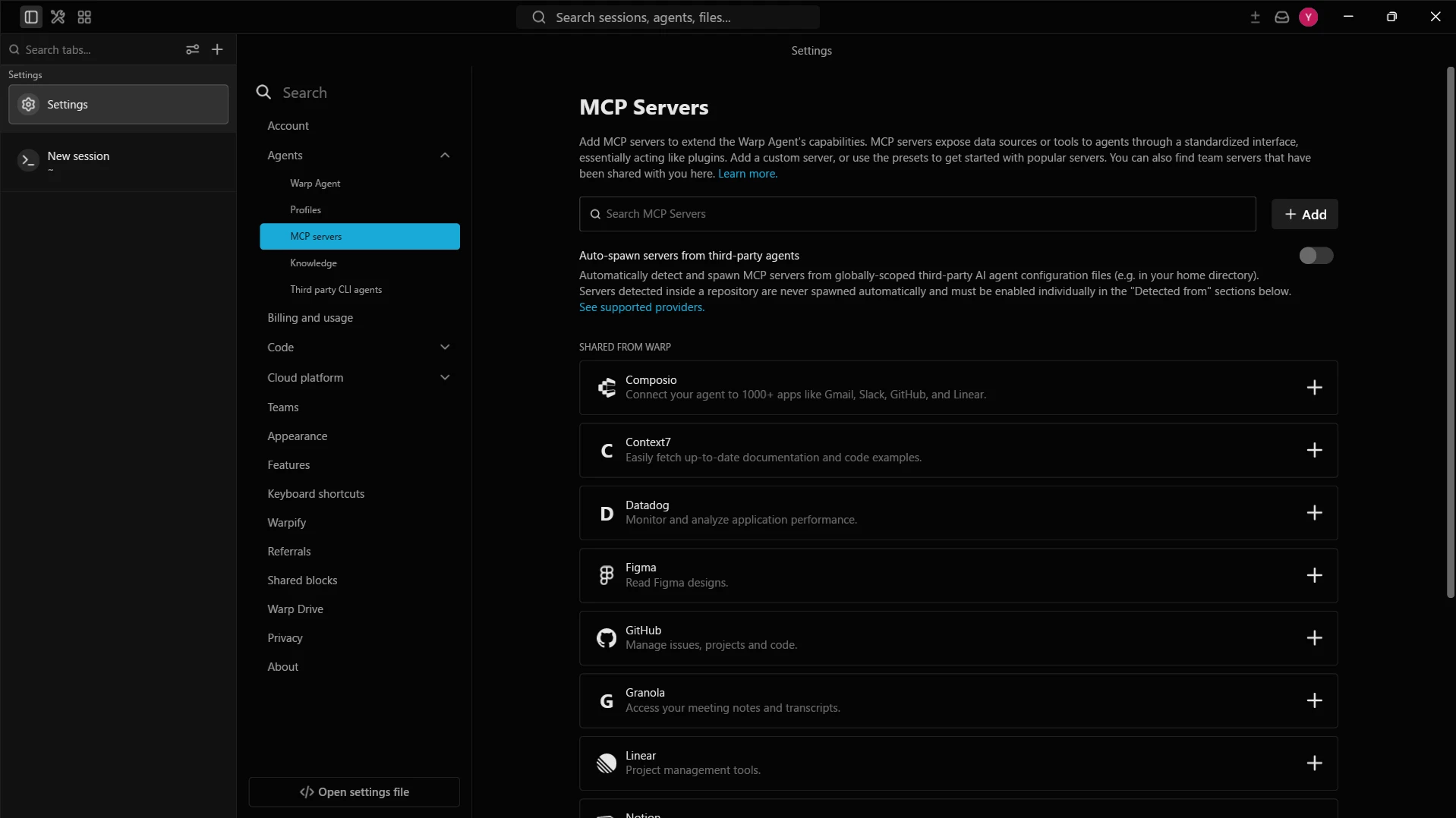Click the Open settings file button
Viewport: 1456px width, 818px height.
tap(355, 792)
